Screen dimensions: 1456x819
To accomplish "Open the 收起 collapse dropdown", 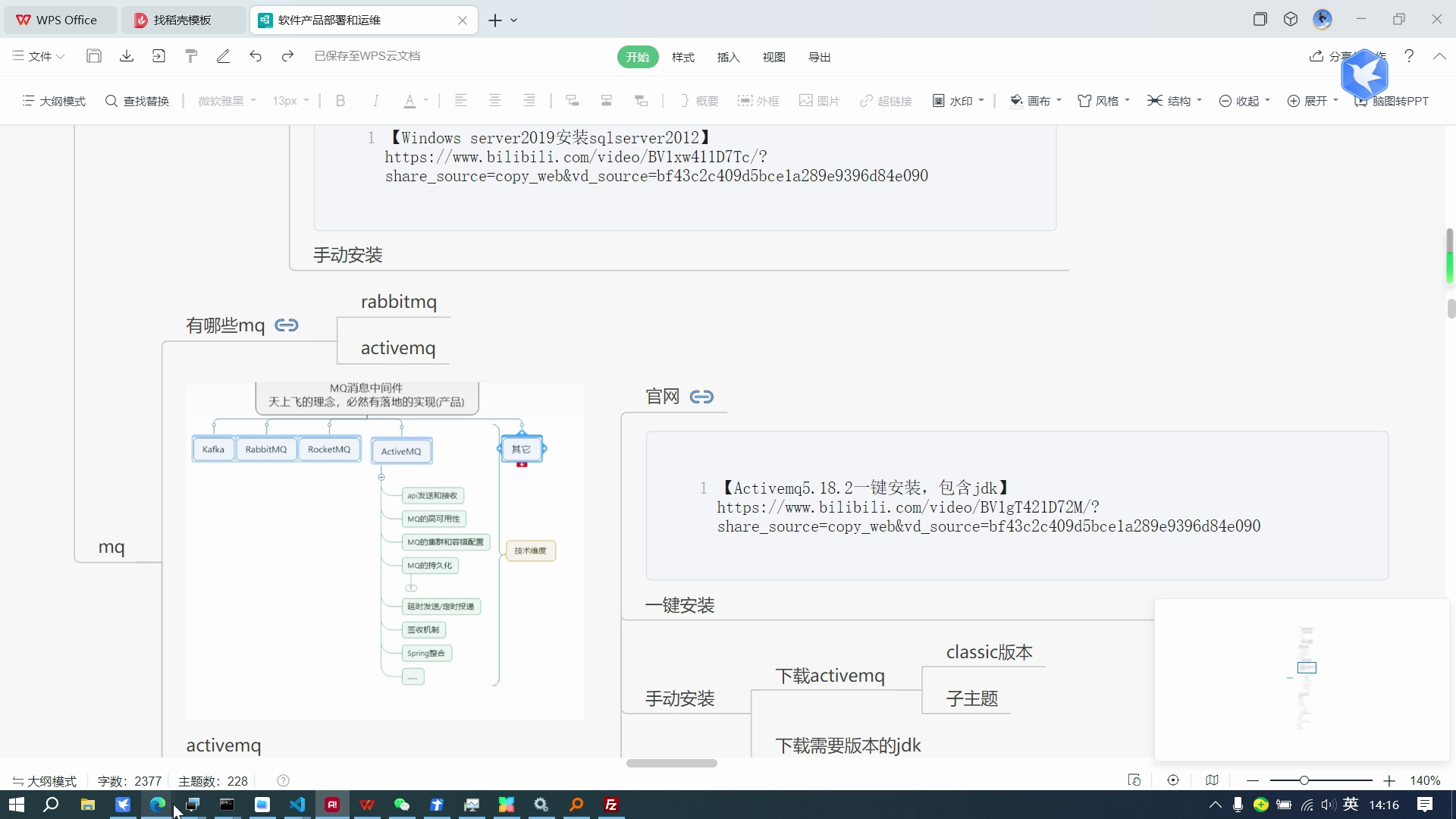I will [x=1244, y=101].
